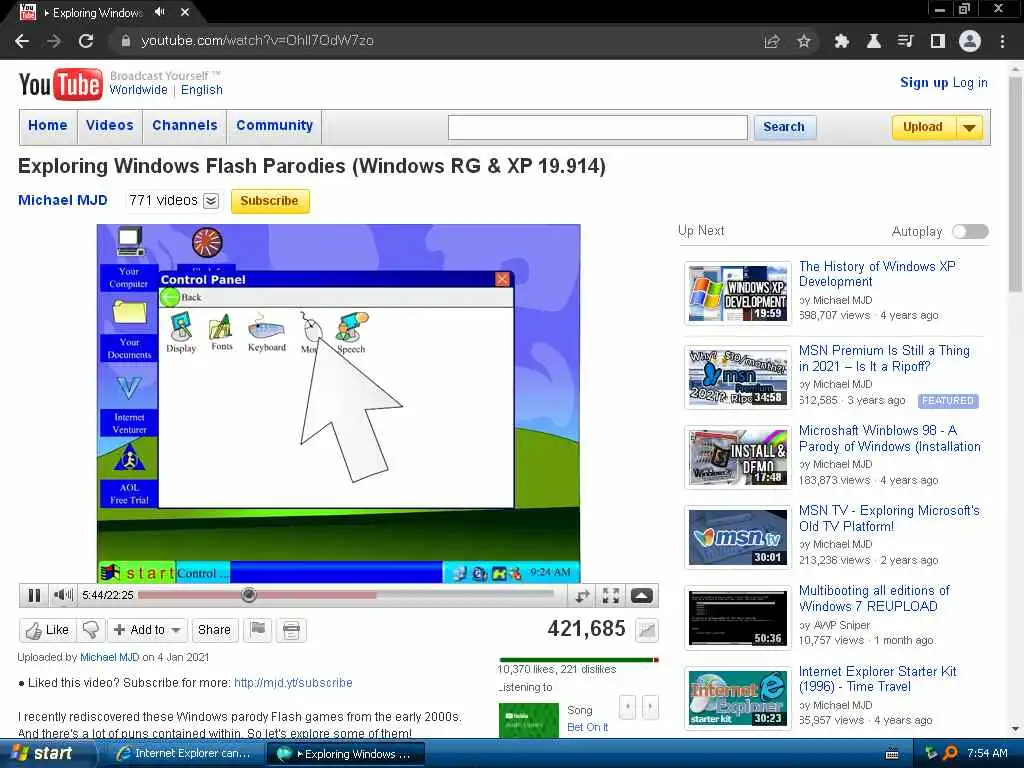Pause the video playback

(34, 595)
